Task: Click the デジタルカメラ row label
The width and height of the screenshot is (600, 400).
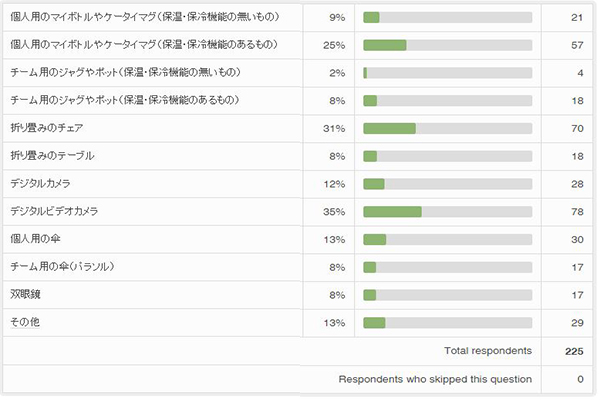Action: coord(40,184)
